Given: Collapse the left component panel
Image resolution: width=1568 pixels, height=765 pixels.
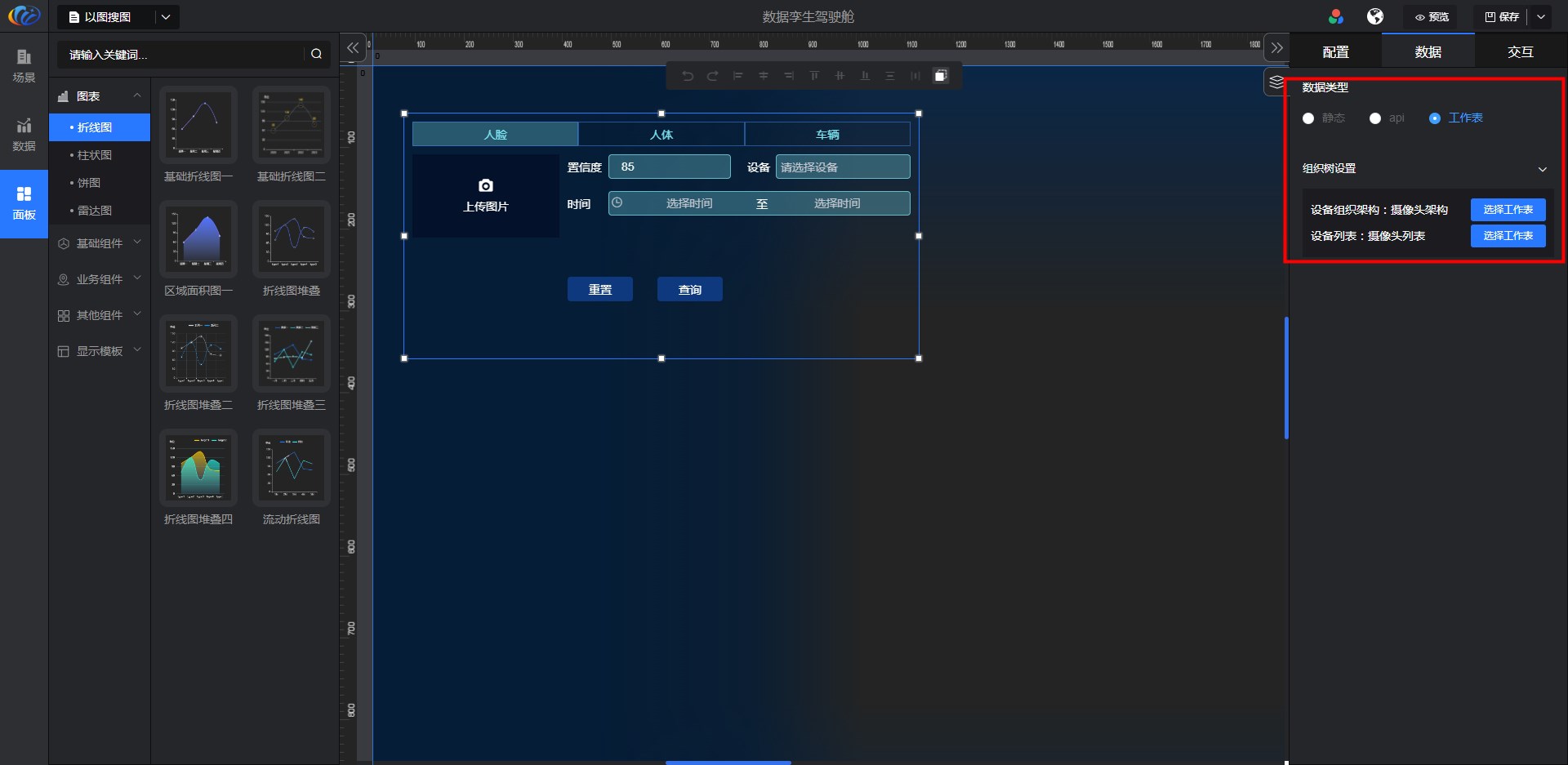Looking at the screenshot, I should tap(353, 48).
